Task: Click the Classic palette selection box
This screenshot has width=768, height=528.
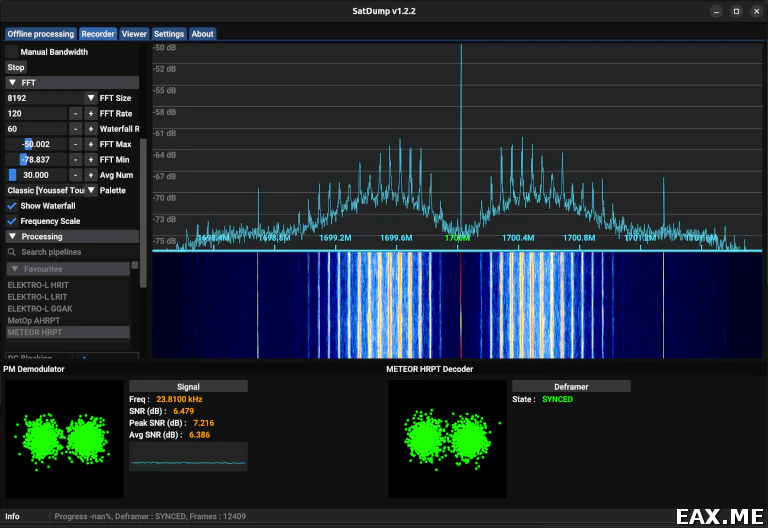Action: point(45,190)
